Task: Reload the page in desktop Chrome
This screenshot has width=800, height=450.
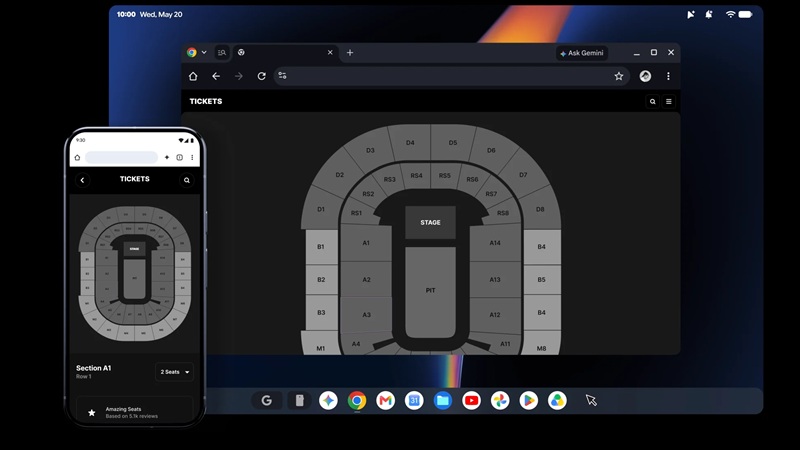Action: click(261, 76)
